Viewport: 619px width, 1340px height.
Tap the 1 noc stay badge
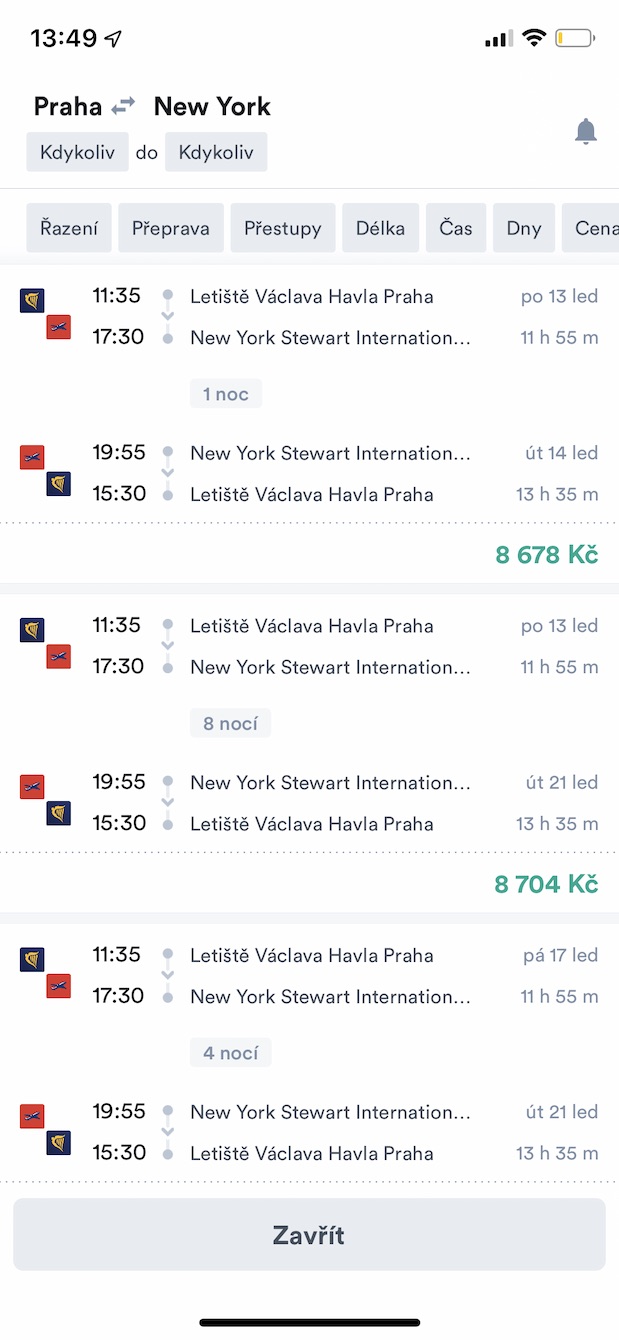(x=226, y=394)
